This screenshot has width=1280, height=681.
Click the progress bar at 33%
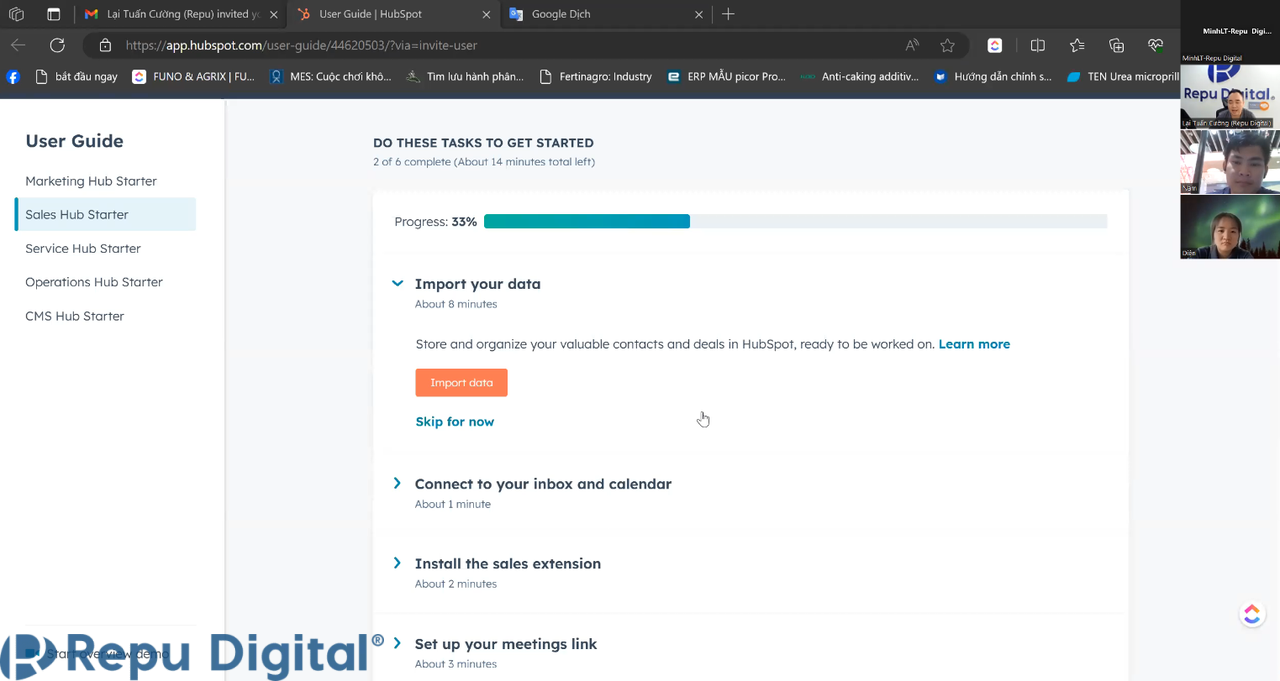(795, 221)
